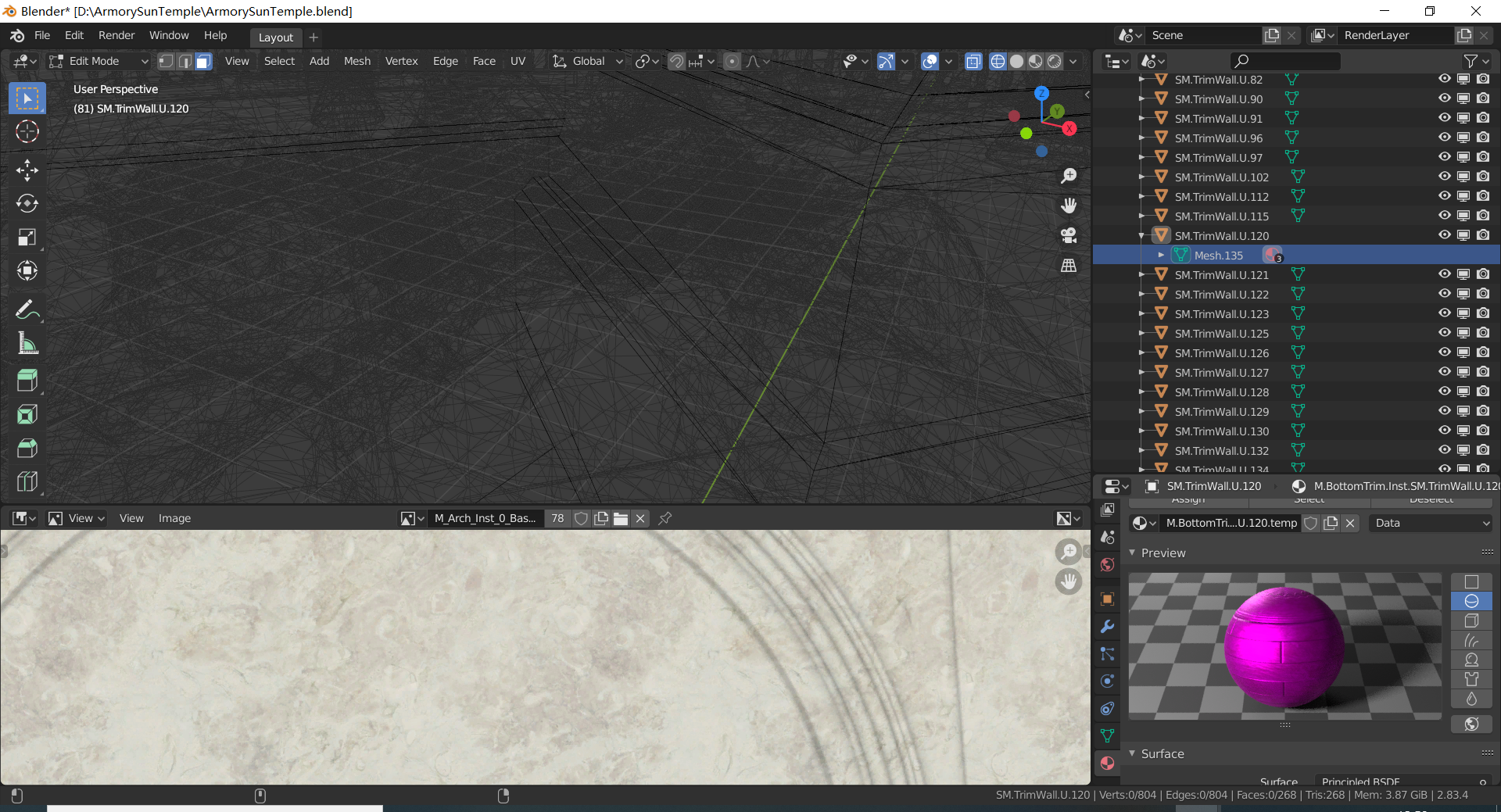Open the Mesh menu in the 3D viewport header
The width and height of the screenshot is (1501, 812).
click(356, 61)
